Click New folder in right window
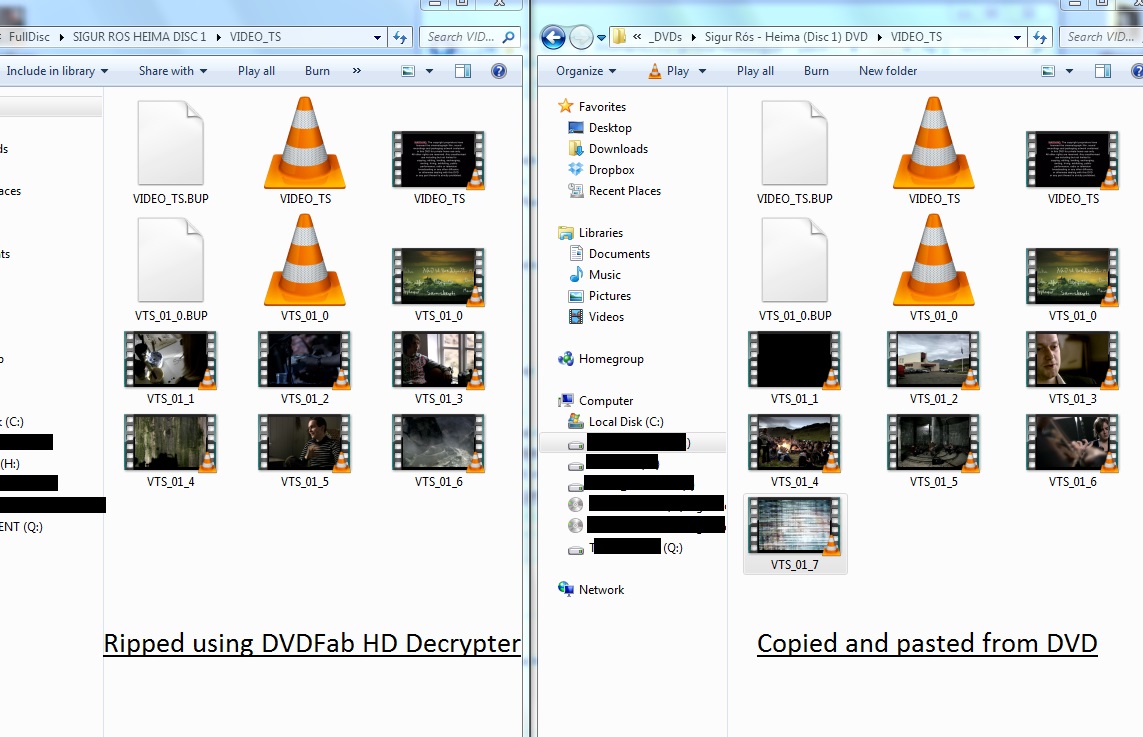 click(x=888, y=71)
